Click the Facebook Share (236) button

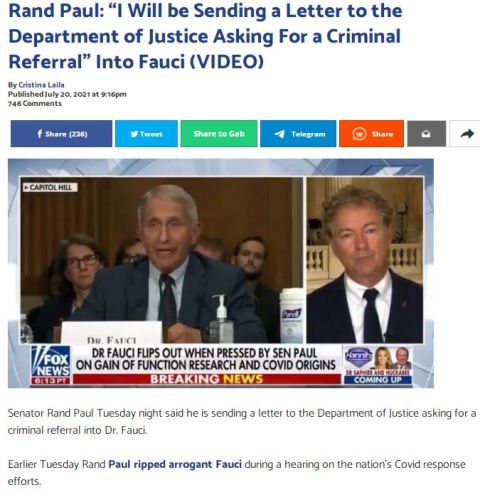click(61, 134)
